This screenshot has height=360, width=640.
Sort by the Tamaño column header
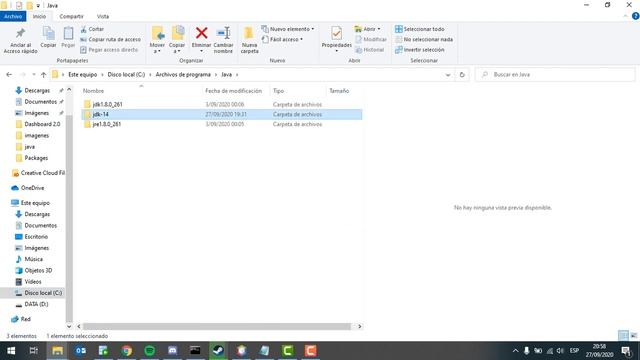coord(339,91)
